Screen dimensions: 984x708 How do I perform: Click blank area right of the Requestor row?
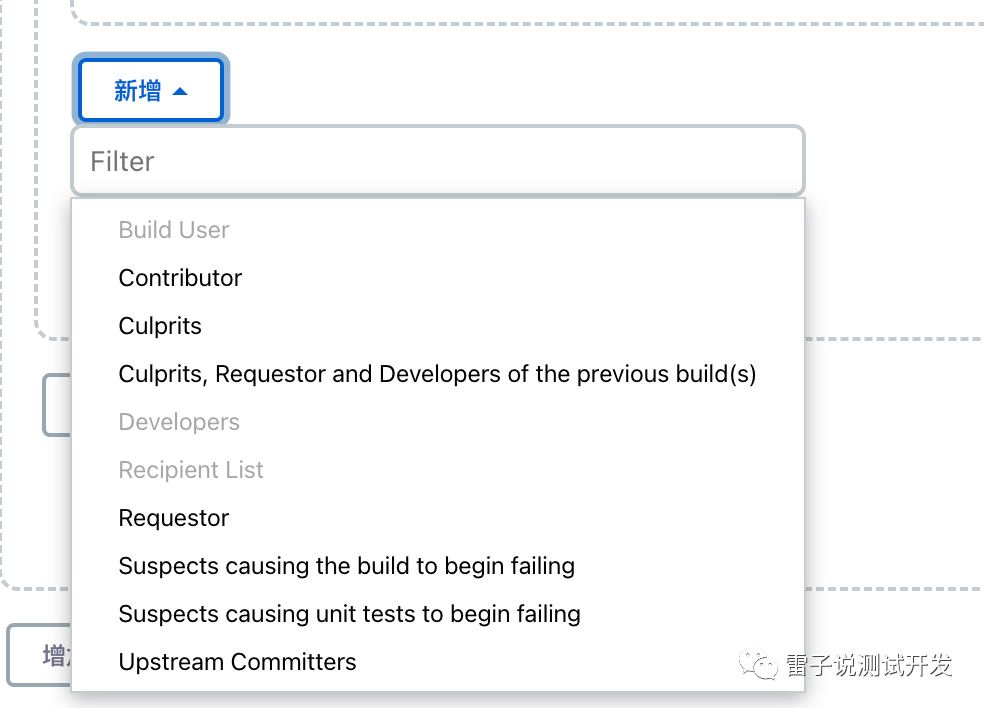tap(600, 518)
